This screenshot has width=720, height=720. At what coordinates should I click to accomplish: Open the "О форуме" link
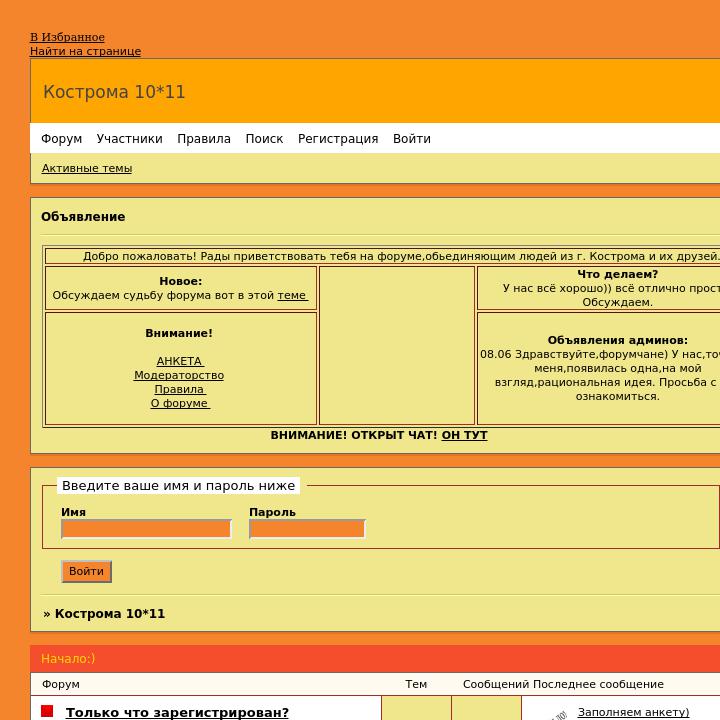pyautogui.click(x=180, y=403)
